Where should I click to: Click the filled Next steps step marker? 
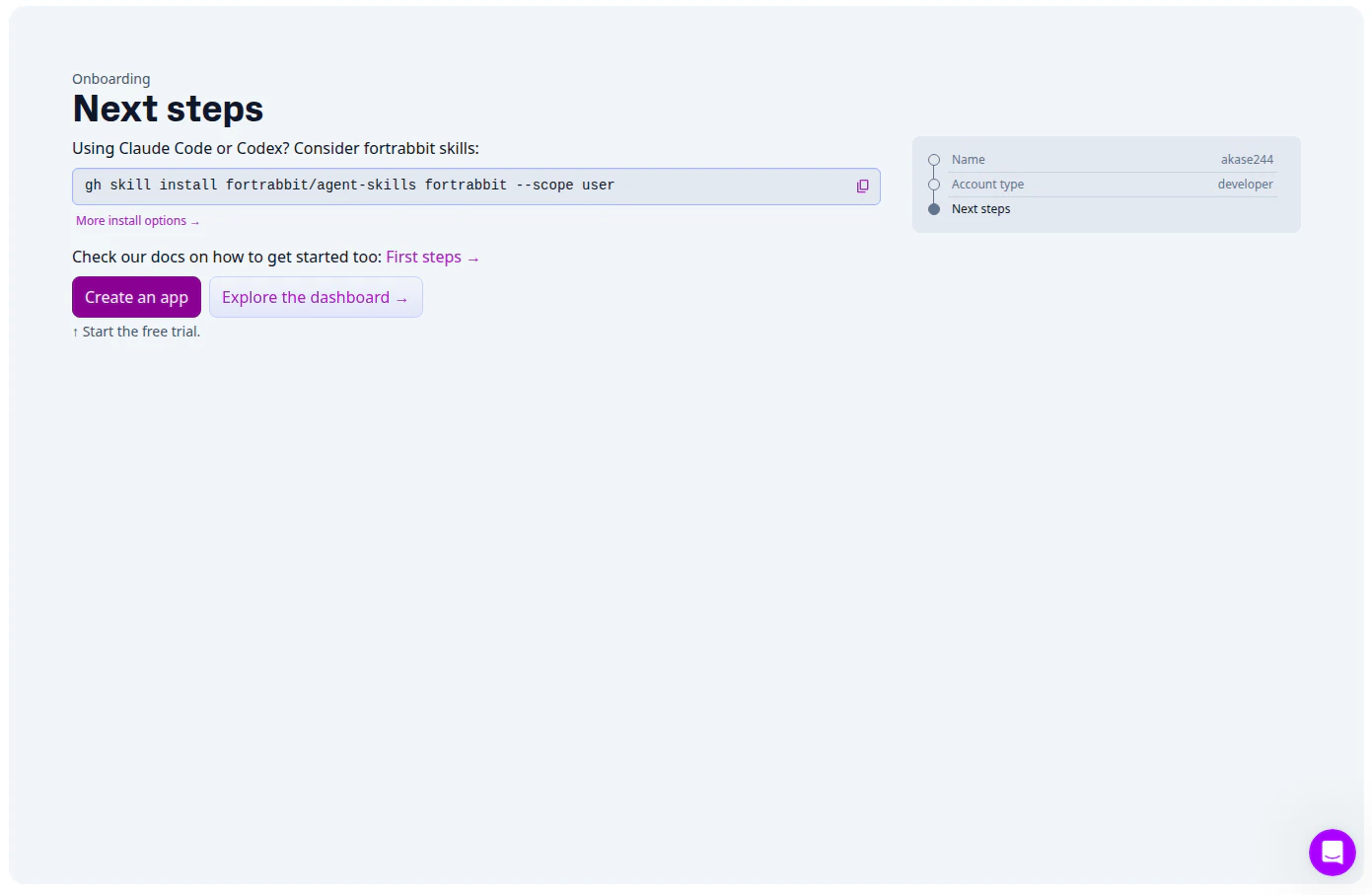point(934,209)
